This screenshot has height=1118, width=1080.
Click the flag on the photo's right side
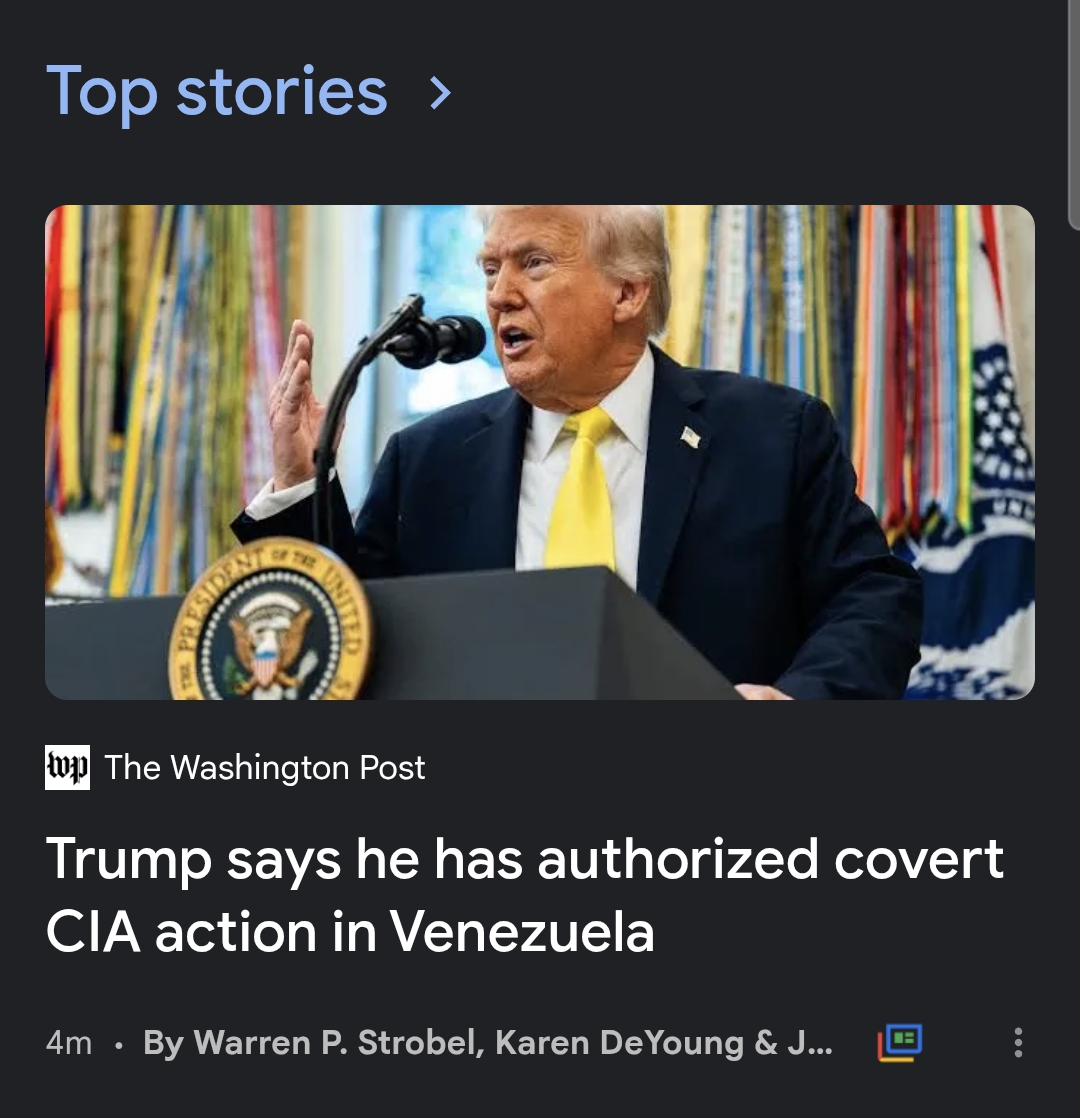pos(984,513)
